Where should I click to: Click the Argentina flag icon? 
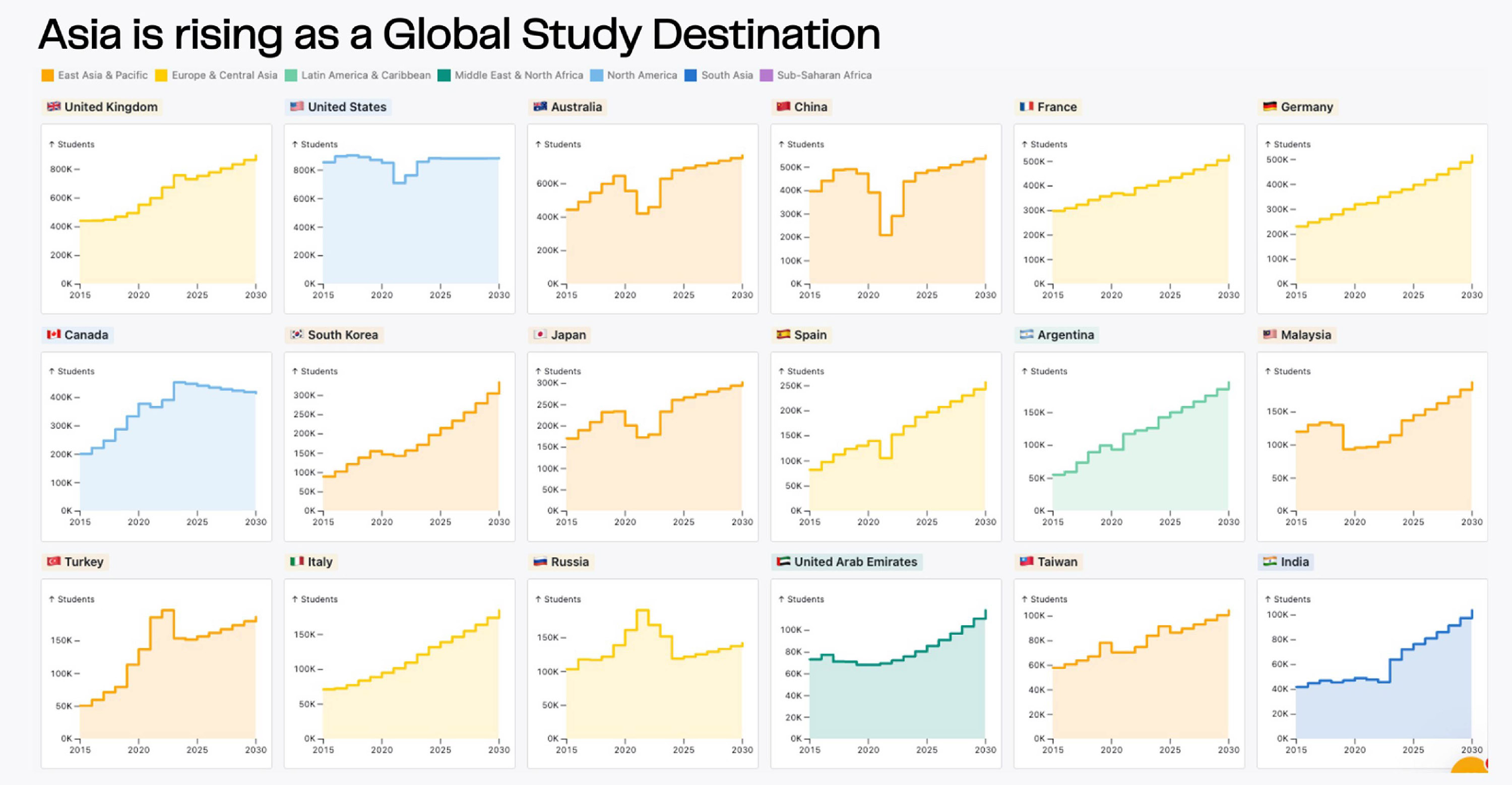point(1026,334)
